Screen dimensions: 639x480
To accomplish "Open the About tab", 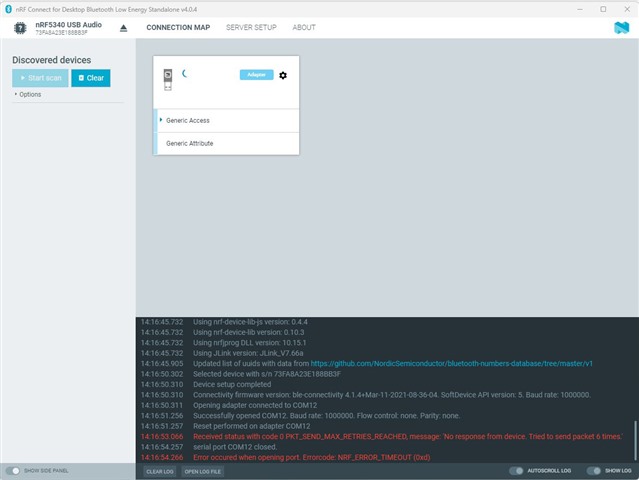I will pos(304,28).
